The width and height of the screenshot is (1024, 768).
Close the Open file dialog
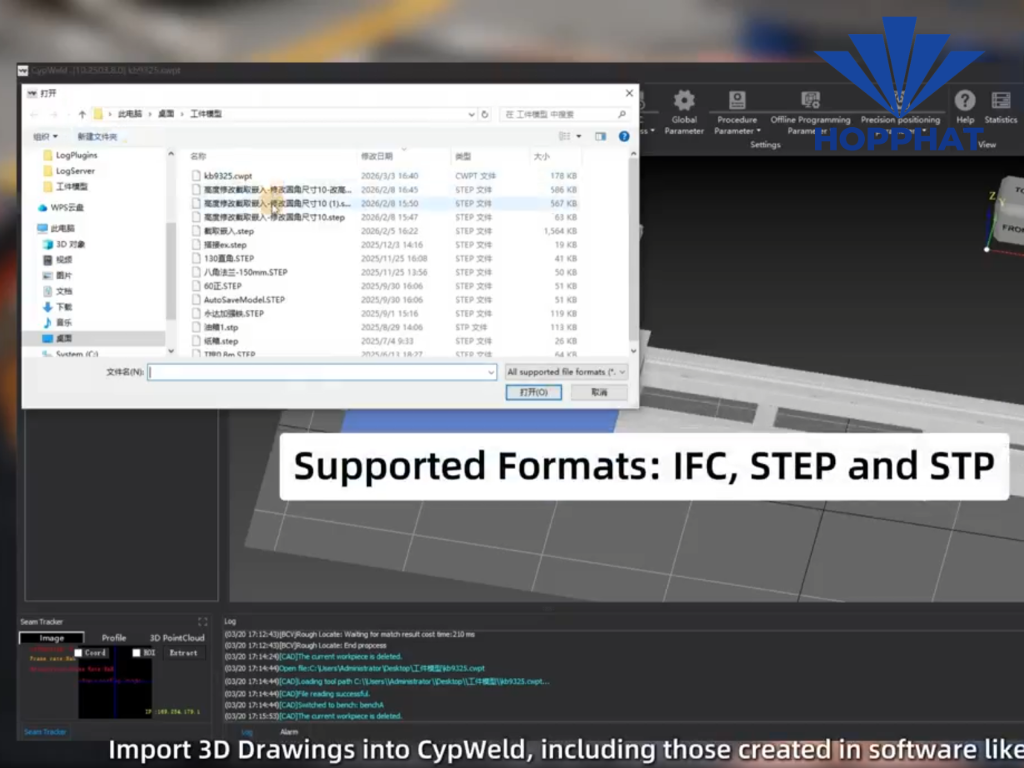click(x=629, y=93)
